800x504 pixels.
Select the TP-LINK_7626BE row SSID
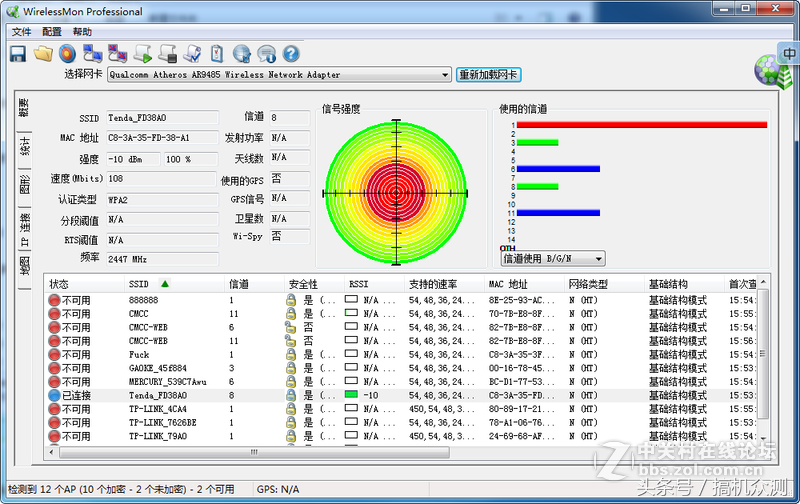162,423
